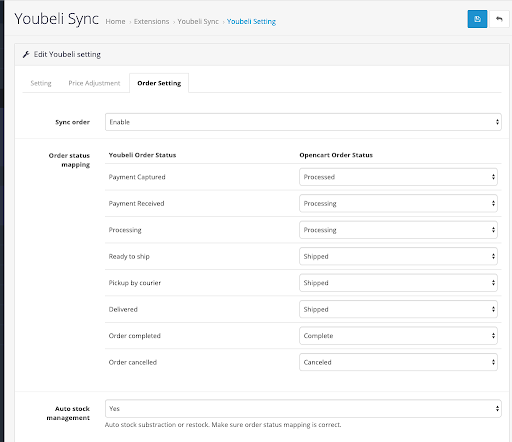
Task: Open the Order cancelled status dropdown
Action: [398, 362]
